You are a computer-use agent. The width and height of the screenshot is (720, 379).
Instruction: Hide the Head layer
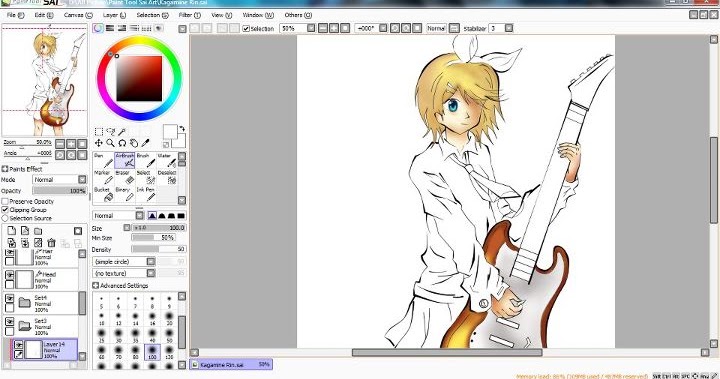10,275
